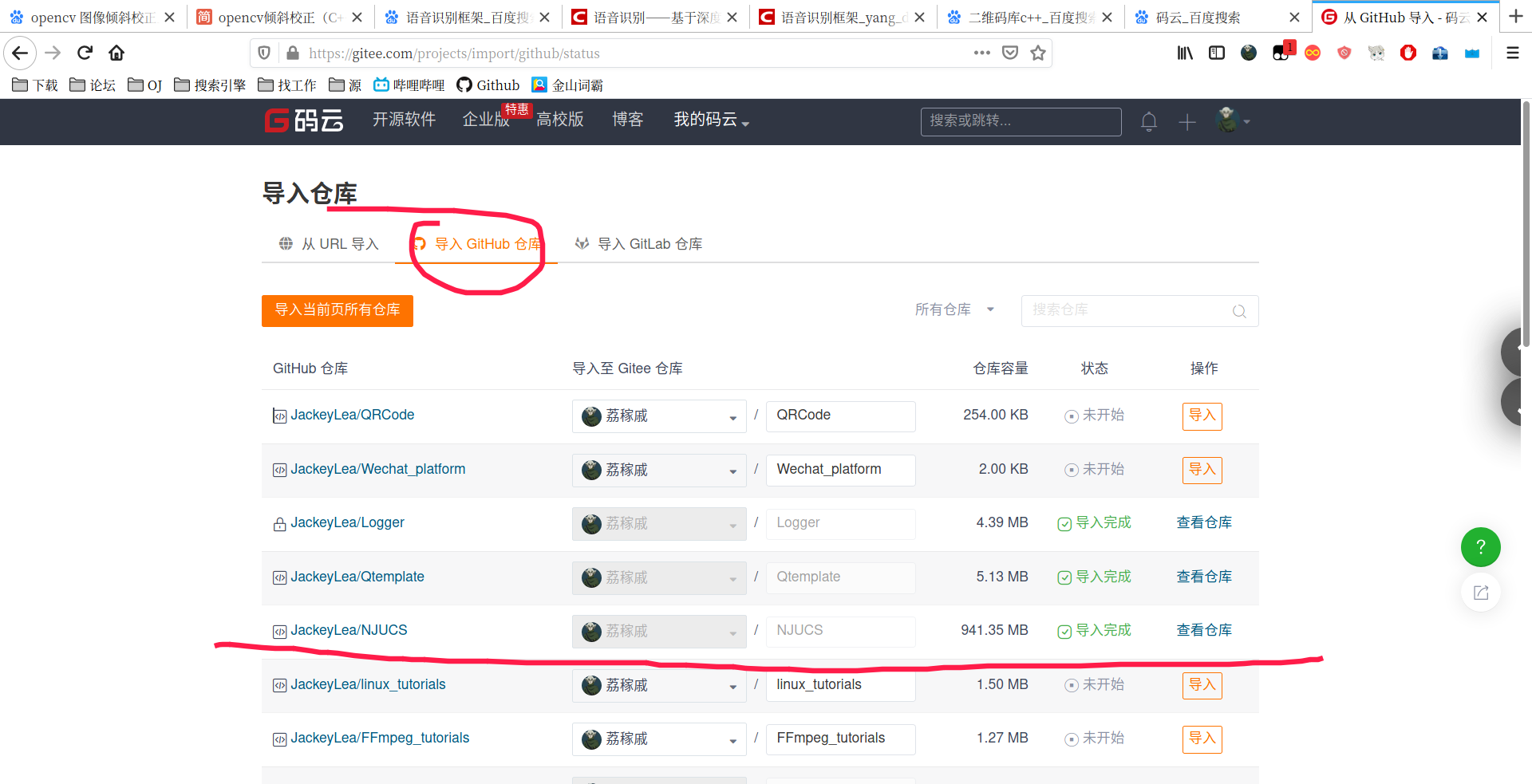Open 高校版 in the navbar
Image resolution: width=1532 pixels, height=784 pixels.
(560, 120)
